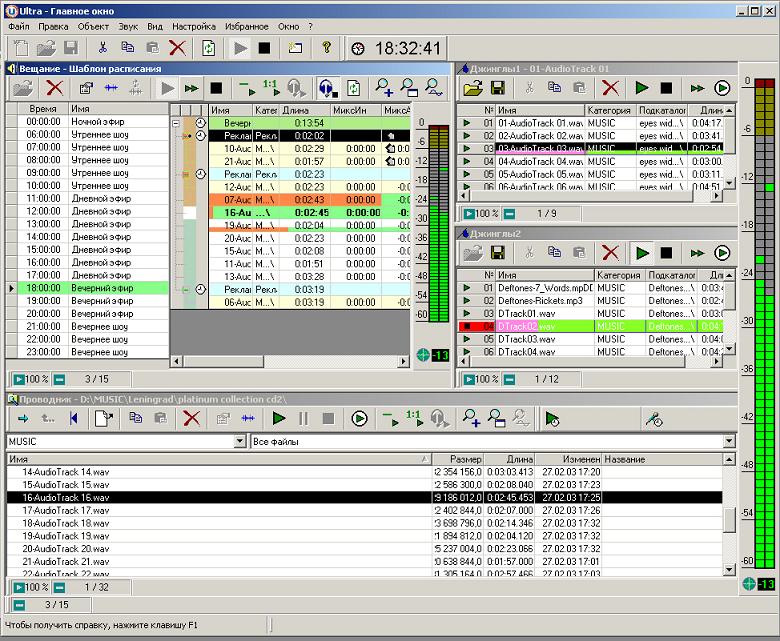This screenshot has width=780, height=641.
Task: Click magnifier with window zoom icon in Вещание
Action: pos(409,88)
